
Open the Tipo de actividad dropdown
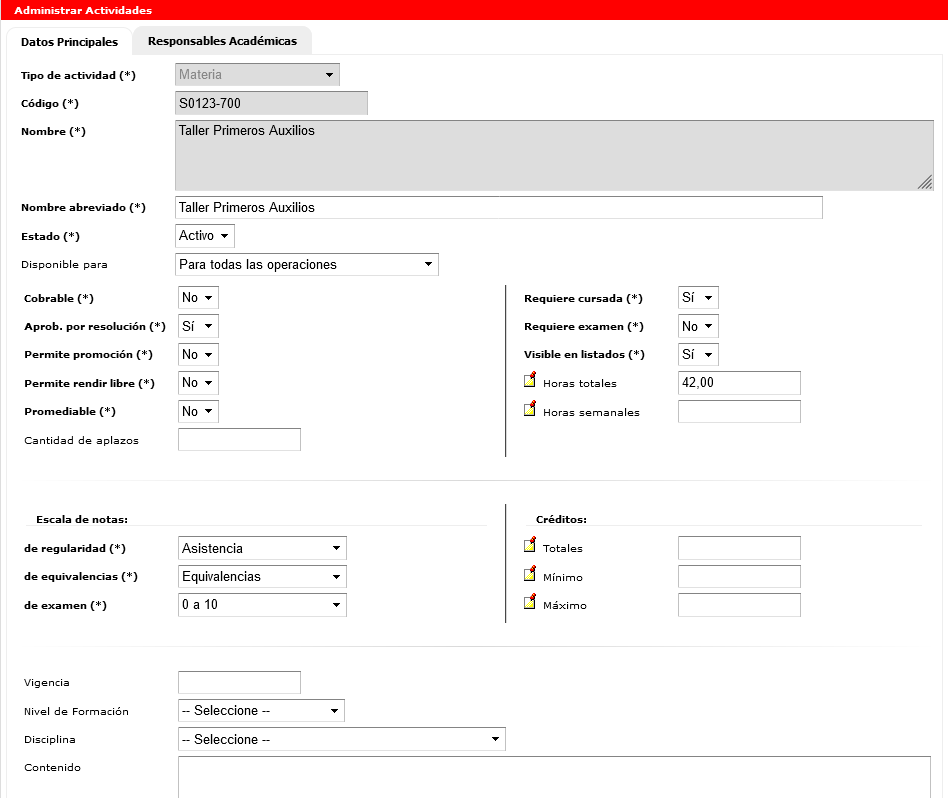(258, 74)
